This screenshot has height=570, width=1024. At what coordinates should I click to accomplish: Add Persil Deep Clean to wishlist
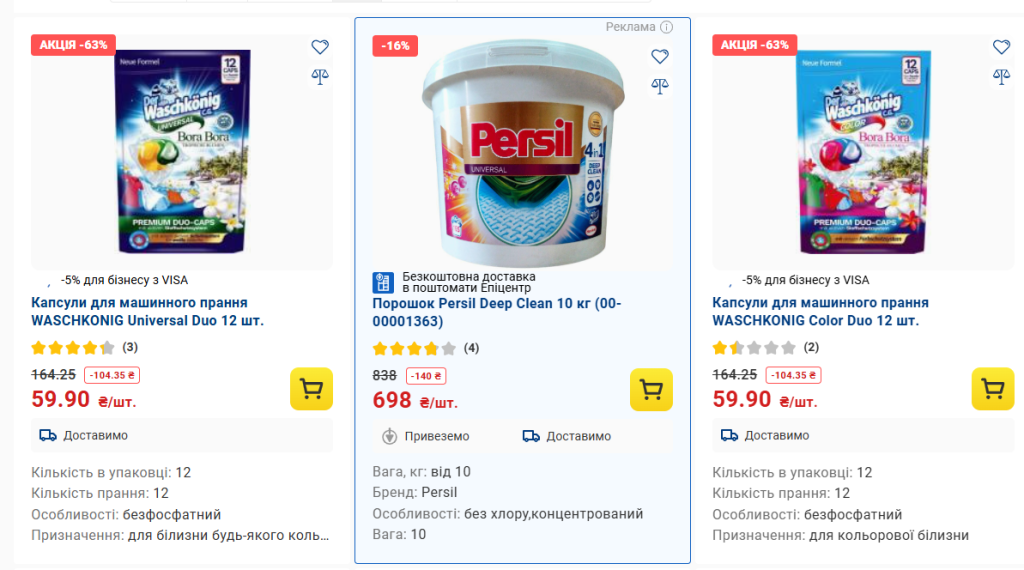[660, 56]
